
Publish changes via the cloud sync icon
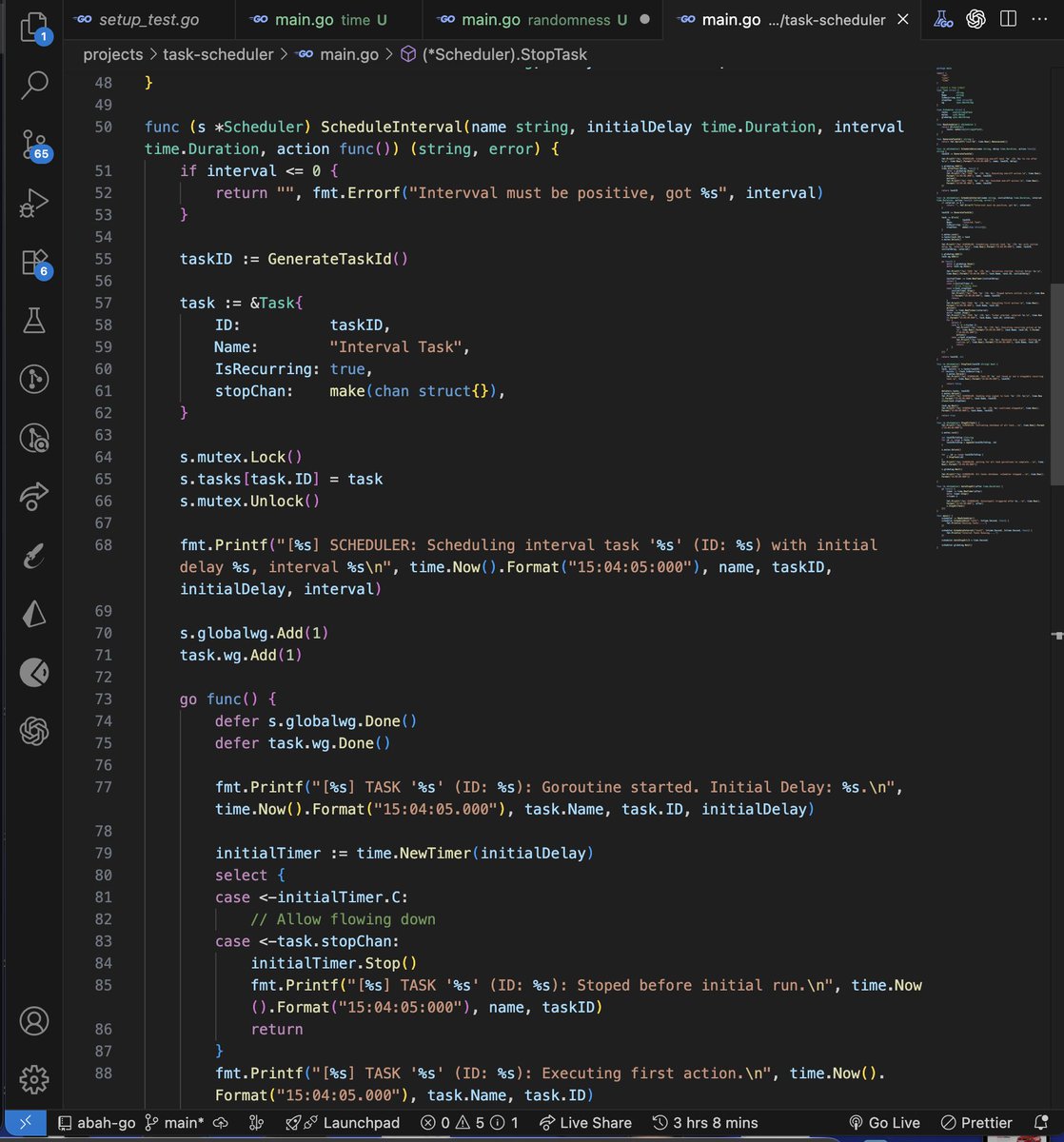click(219, 1123)
